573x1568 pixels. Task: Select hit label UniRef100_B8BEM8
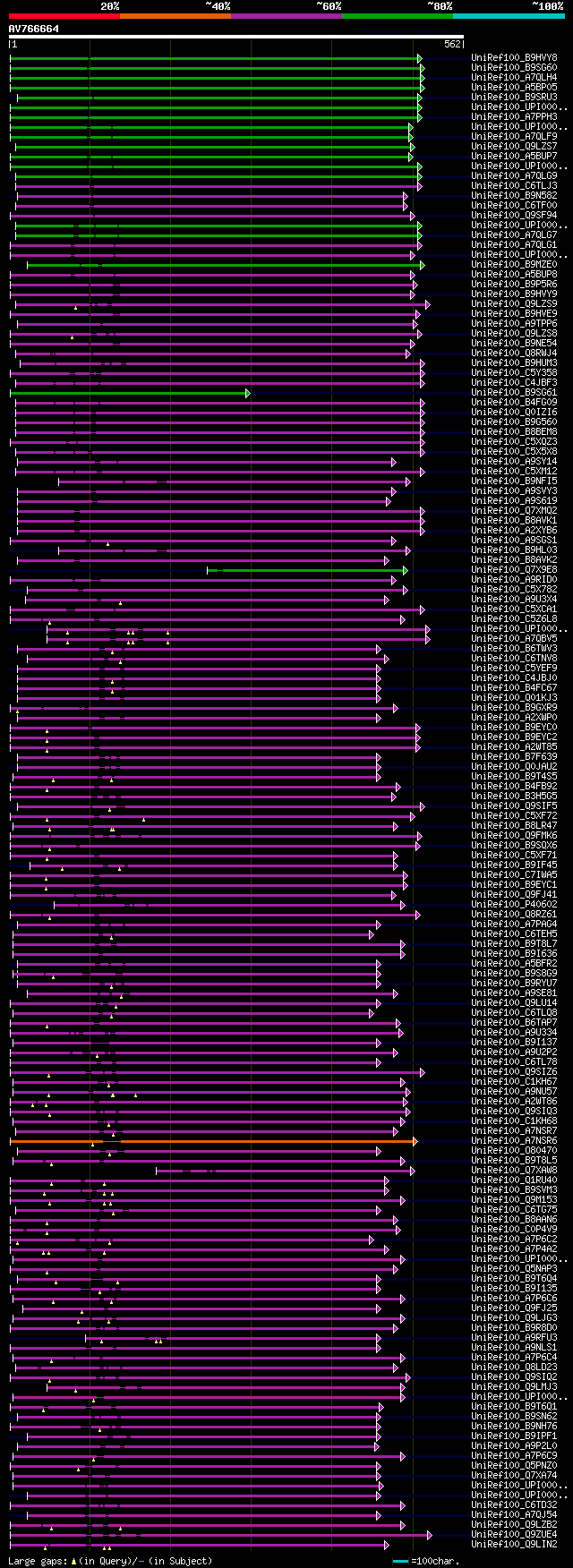[514, 431]
